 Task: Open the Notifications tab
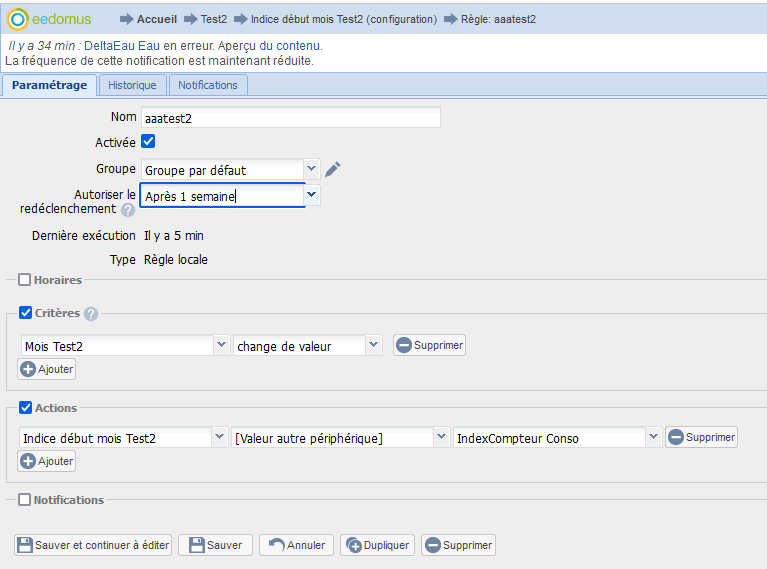(208, 85)
